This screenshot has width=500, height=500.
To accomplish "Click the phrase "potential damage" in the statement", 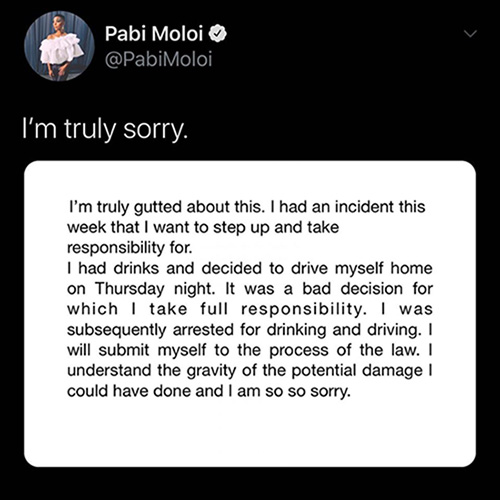I will coord(357,371).
